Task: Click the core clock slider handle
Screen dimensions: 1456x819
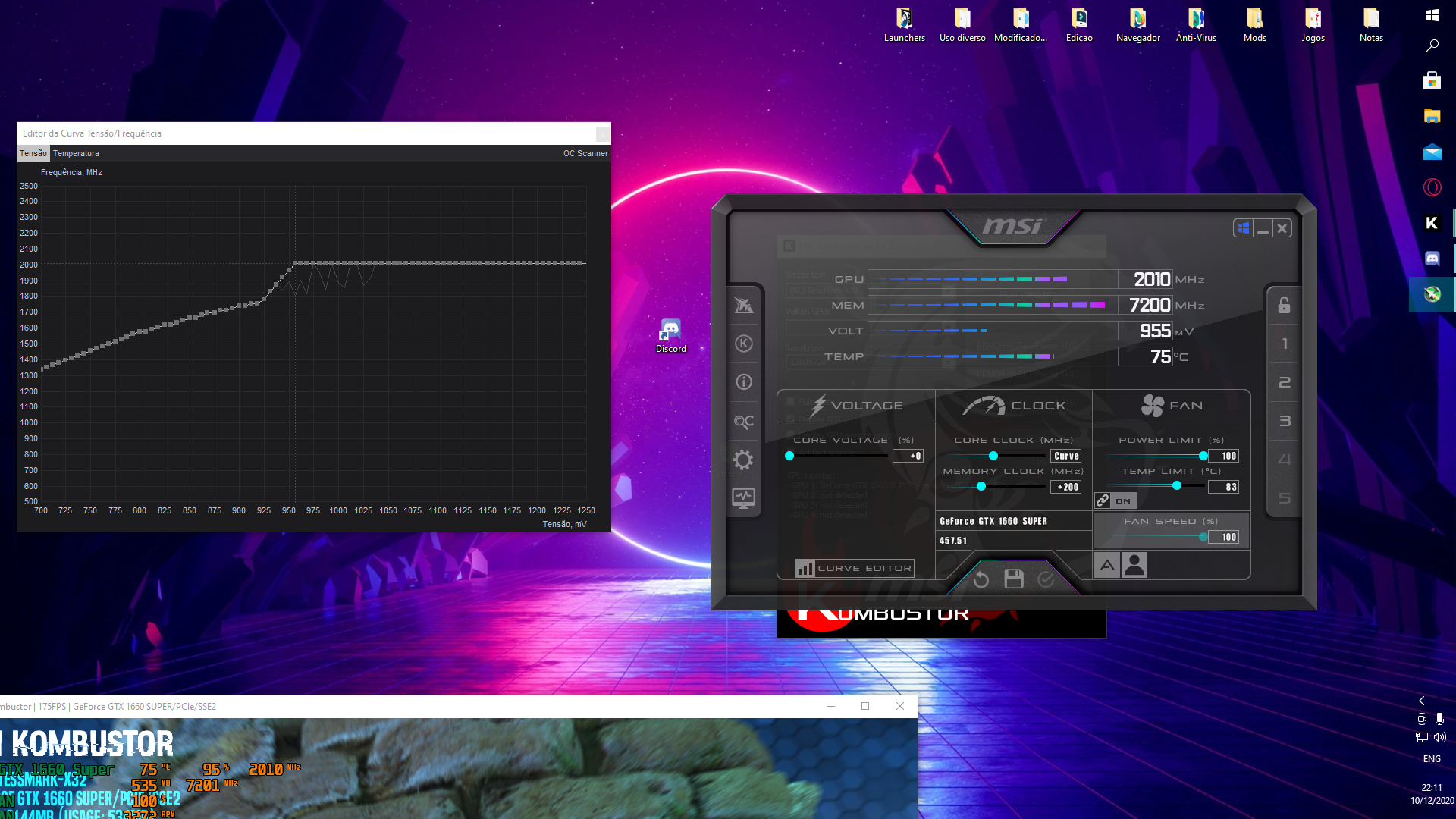Action: [x=993, y=456]
